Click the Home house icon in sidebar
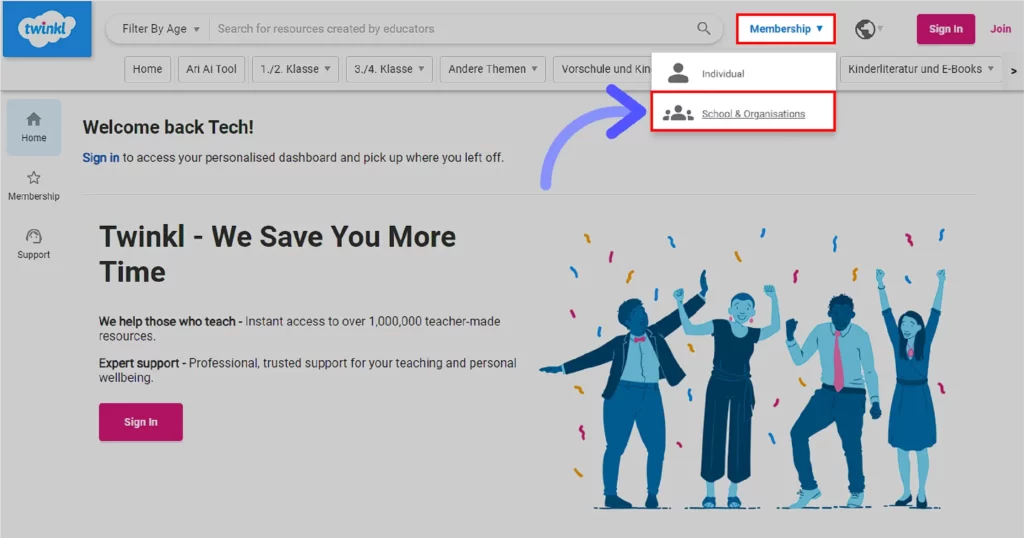 tap(33, 119)
